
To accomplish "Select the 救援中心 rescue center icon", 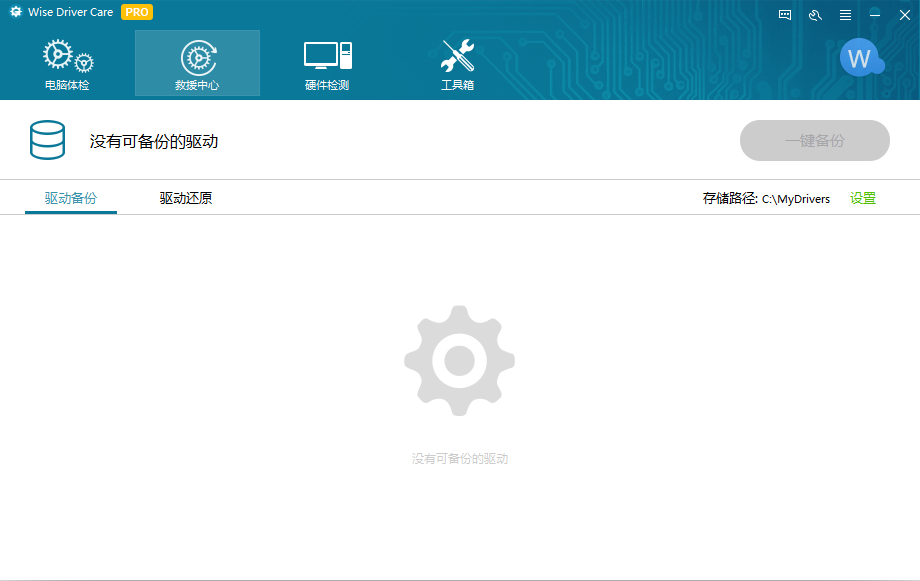I will pos(197,64).
